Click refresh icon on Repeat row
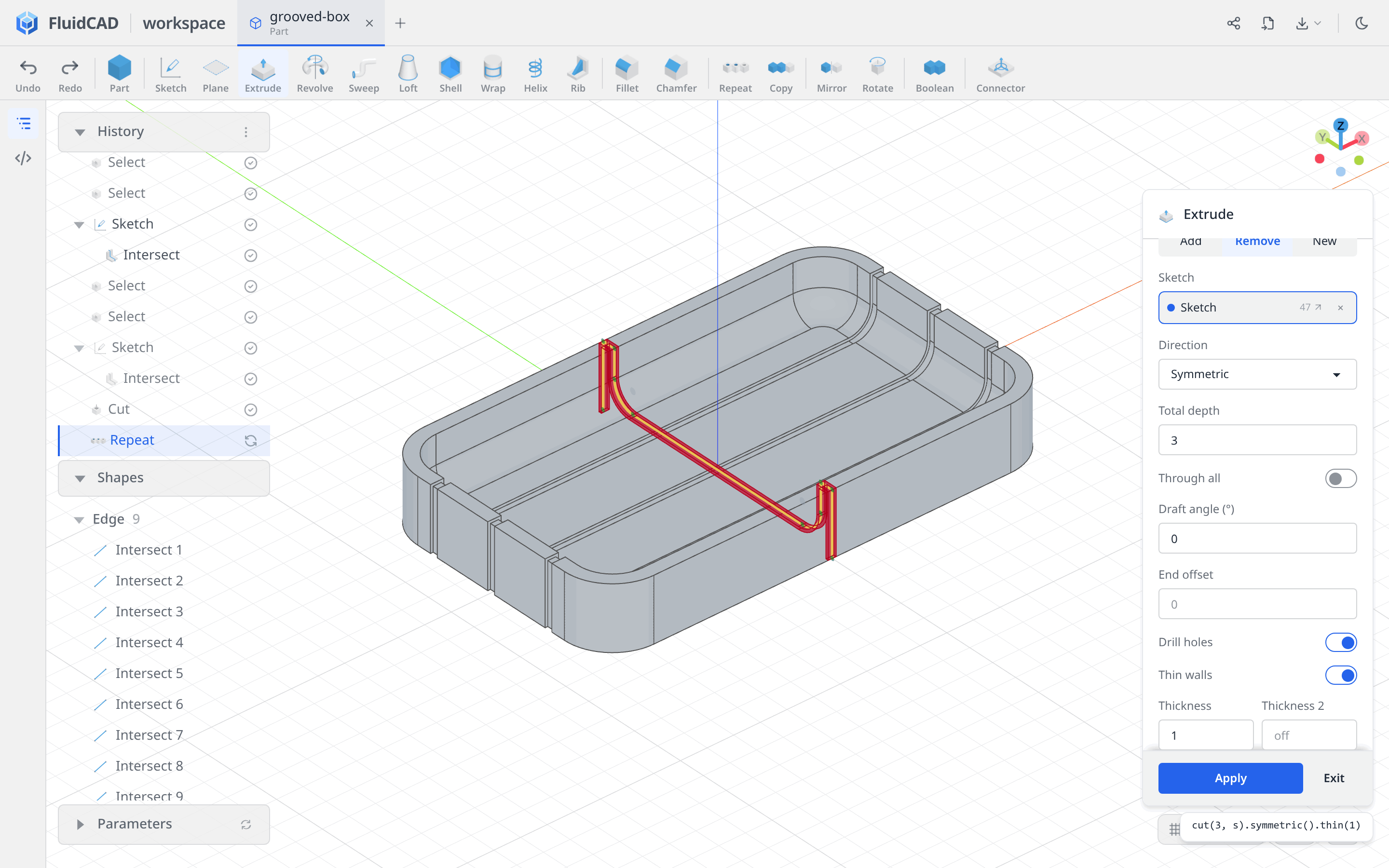This screenshot has width=1389, height=868. 250,441
